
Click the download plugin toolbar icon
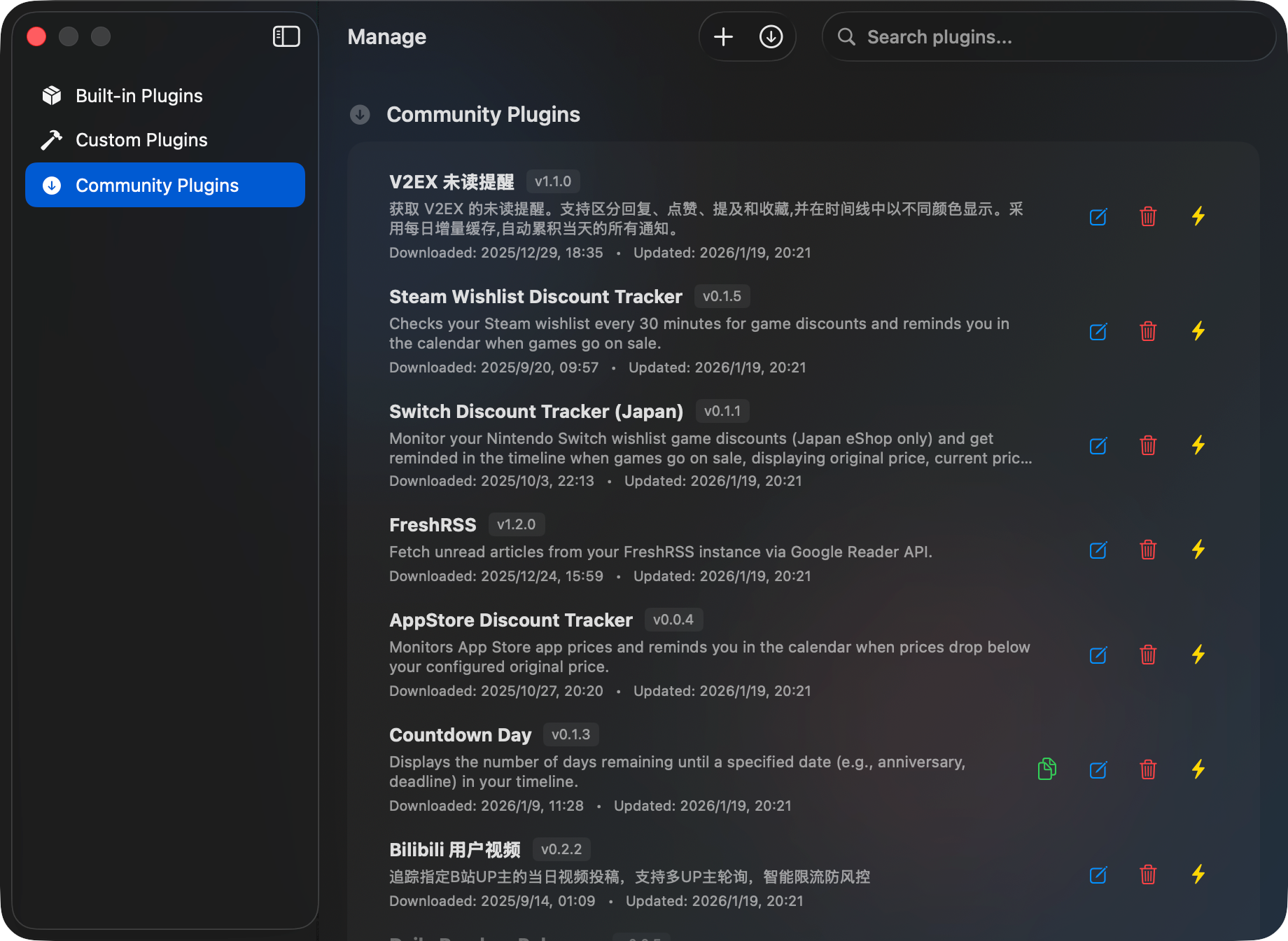(771, 36)
